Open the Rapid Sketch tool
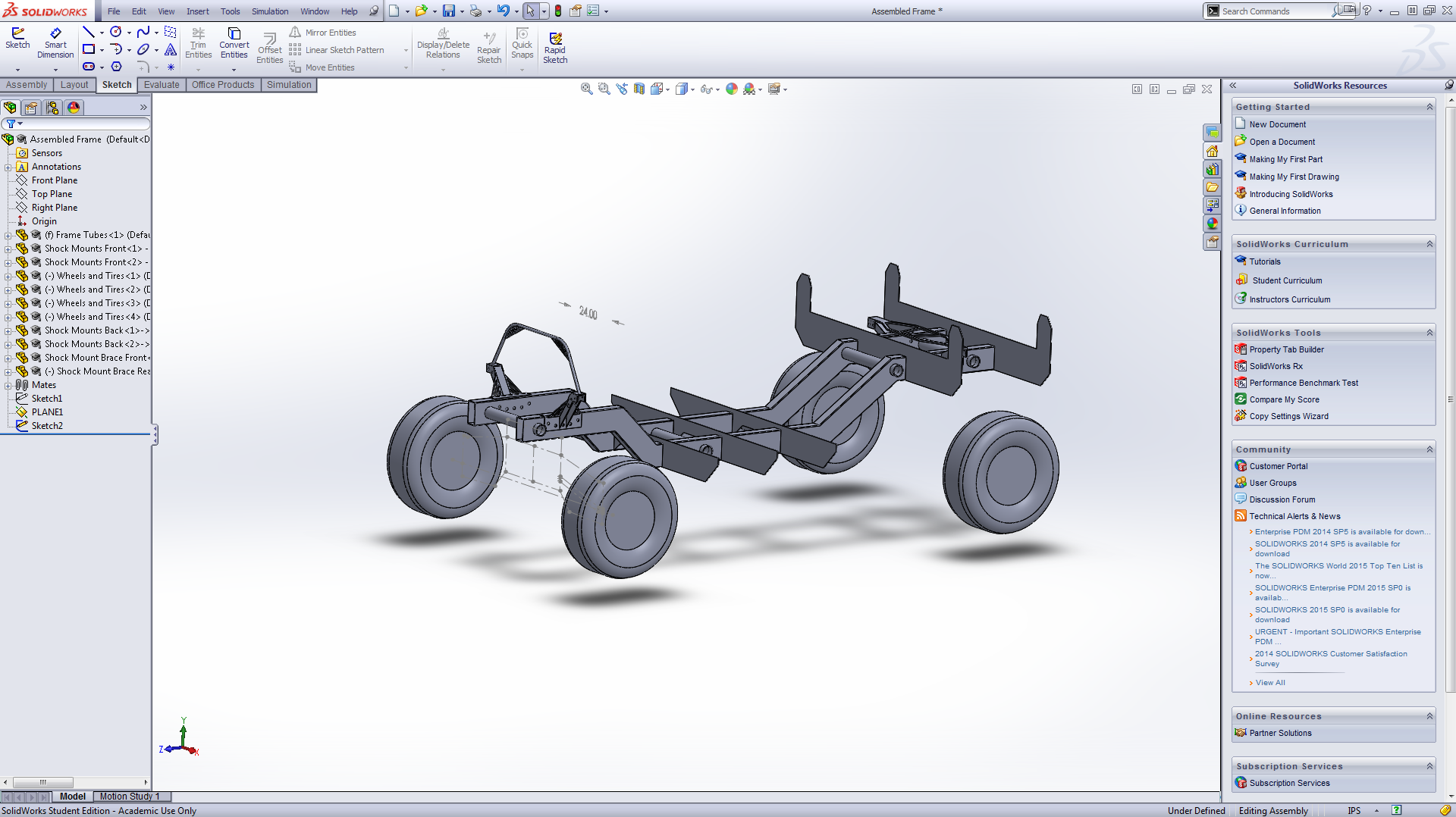The width and height of the screenshot is (1456, 817). pyautogui.click(x=555, y=48)
